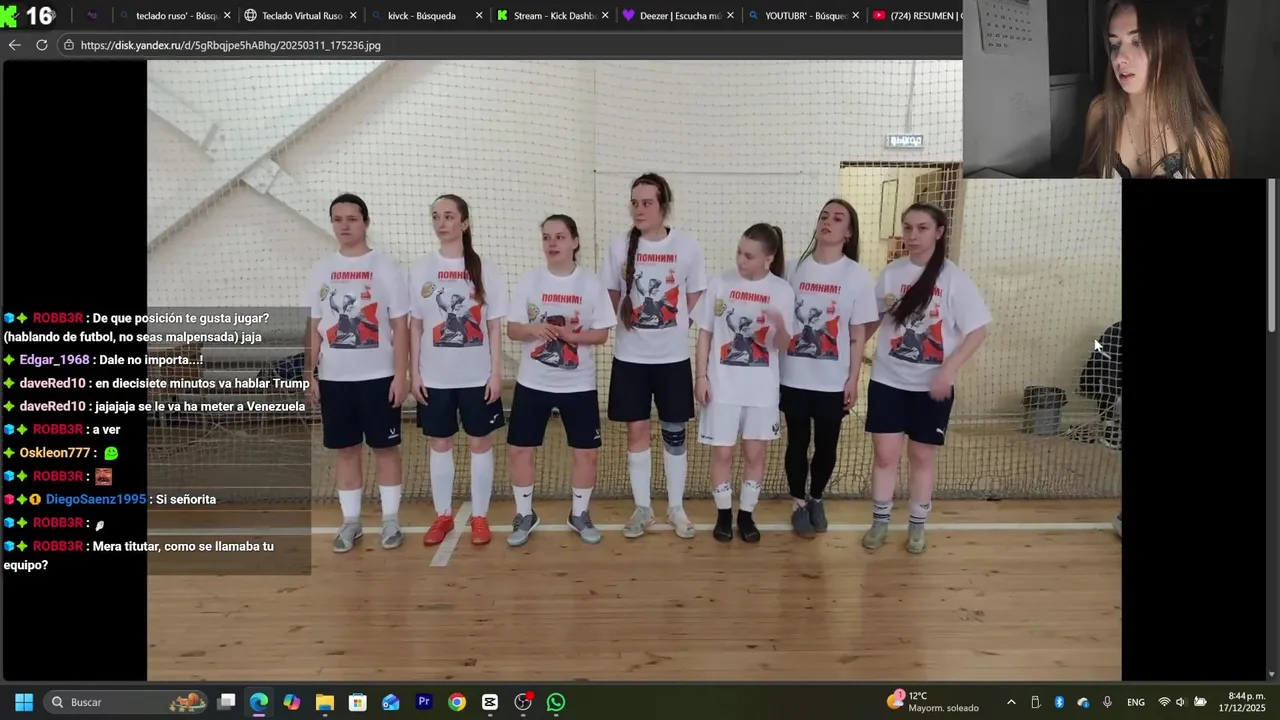Open WhatsApp from the taskbar
The height and width of the screenshot is (720, 1280).
(556, 702)
